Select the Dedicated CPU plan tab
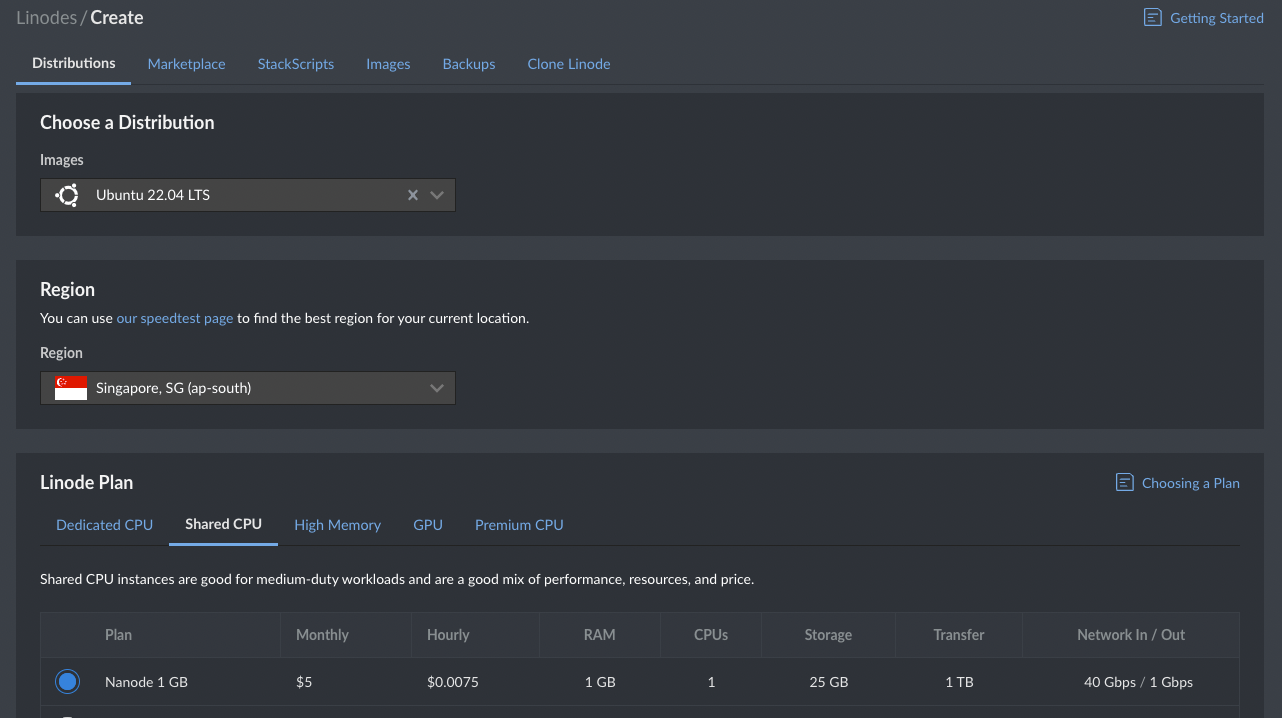The width and height of the screenshot is (1282, 718). pos(105,525)
